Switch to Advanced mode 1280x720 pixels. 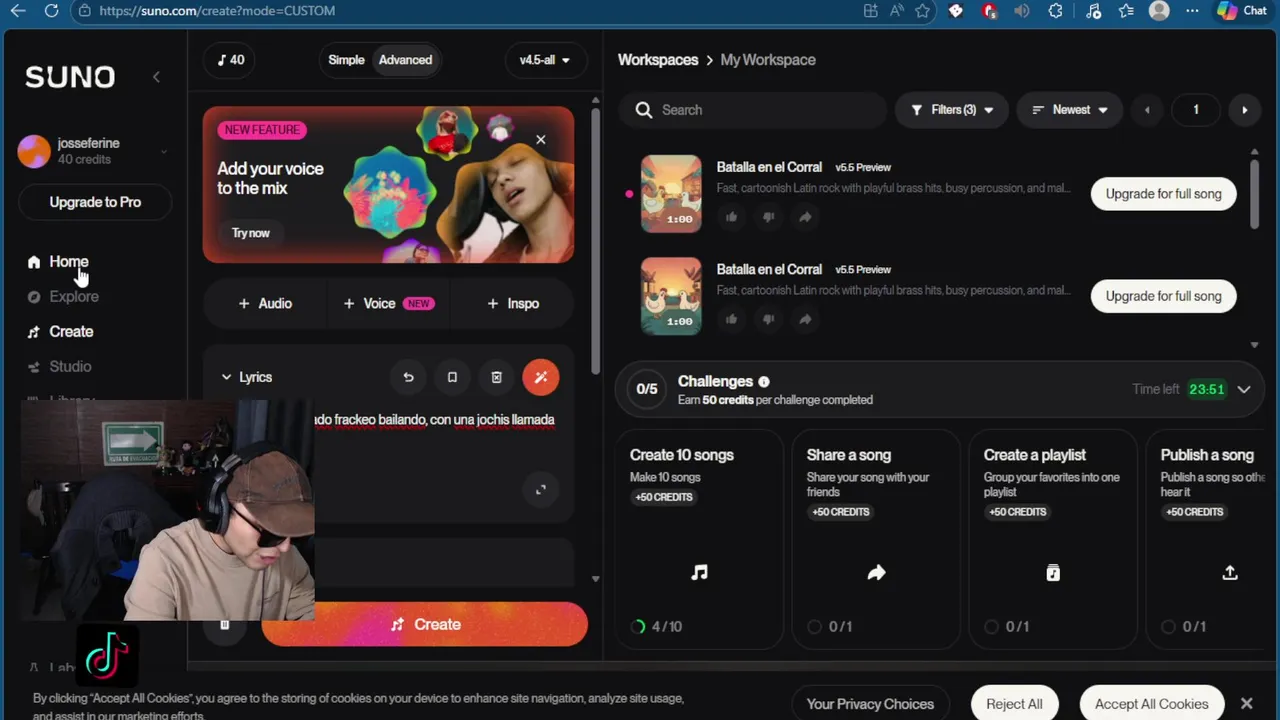tap(405, 60)
